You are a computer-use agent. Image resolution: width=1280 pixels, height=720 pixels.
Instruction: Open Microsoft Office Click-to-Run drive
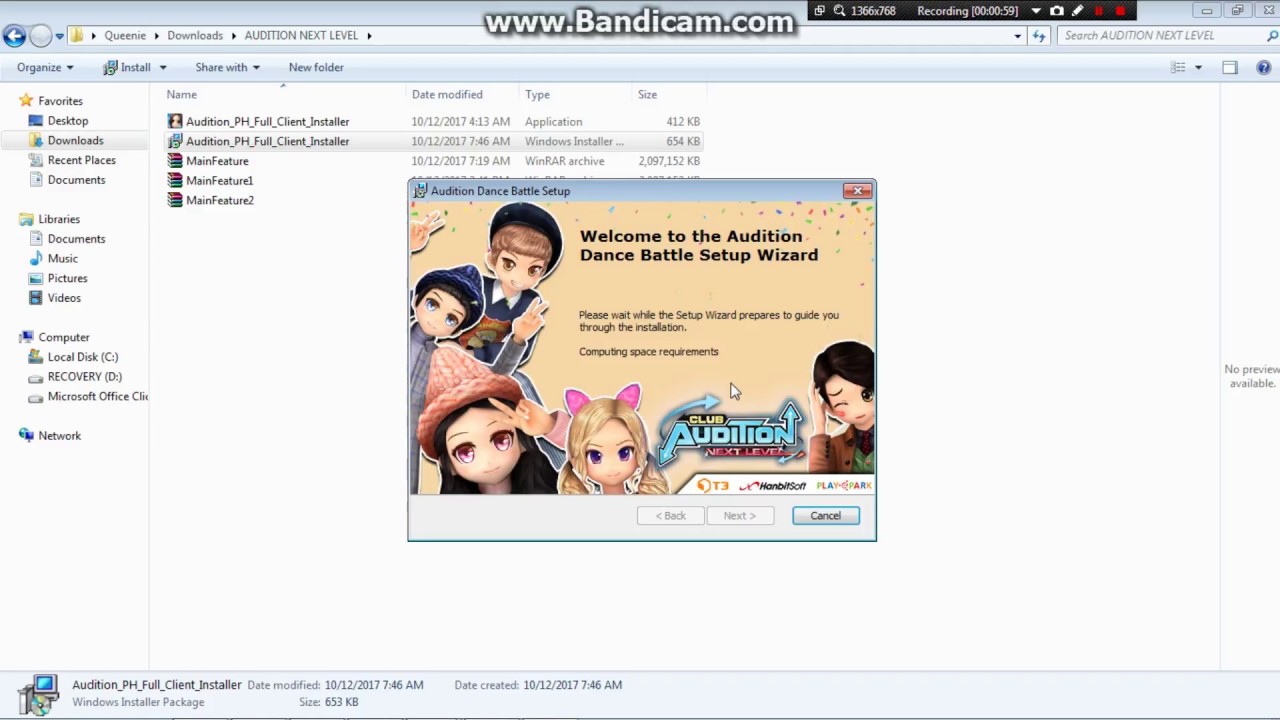pyautogui.click(x=97, y=396)
